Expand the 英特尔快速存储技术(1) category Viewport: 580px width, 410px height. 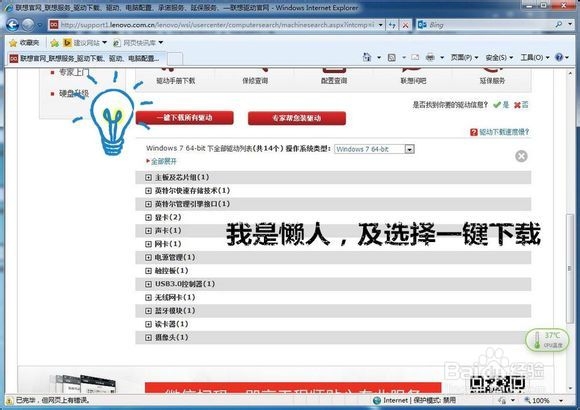(x=148, y=191)
